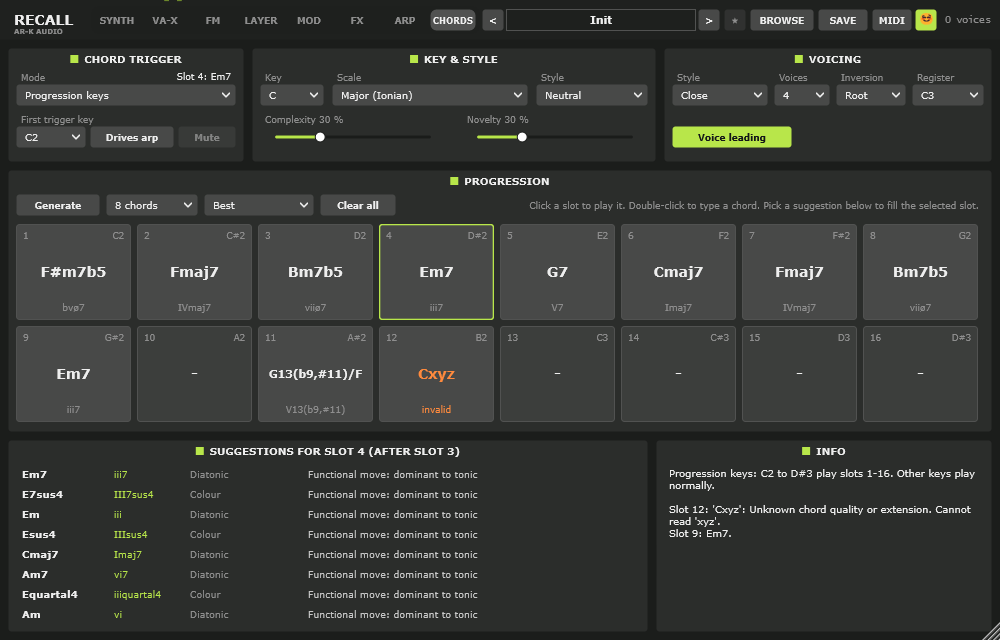Image resolution: width=1000 pixels, height=640 pixels.
Task: Toggle the Voice leading button
Action: pos(732,137)
